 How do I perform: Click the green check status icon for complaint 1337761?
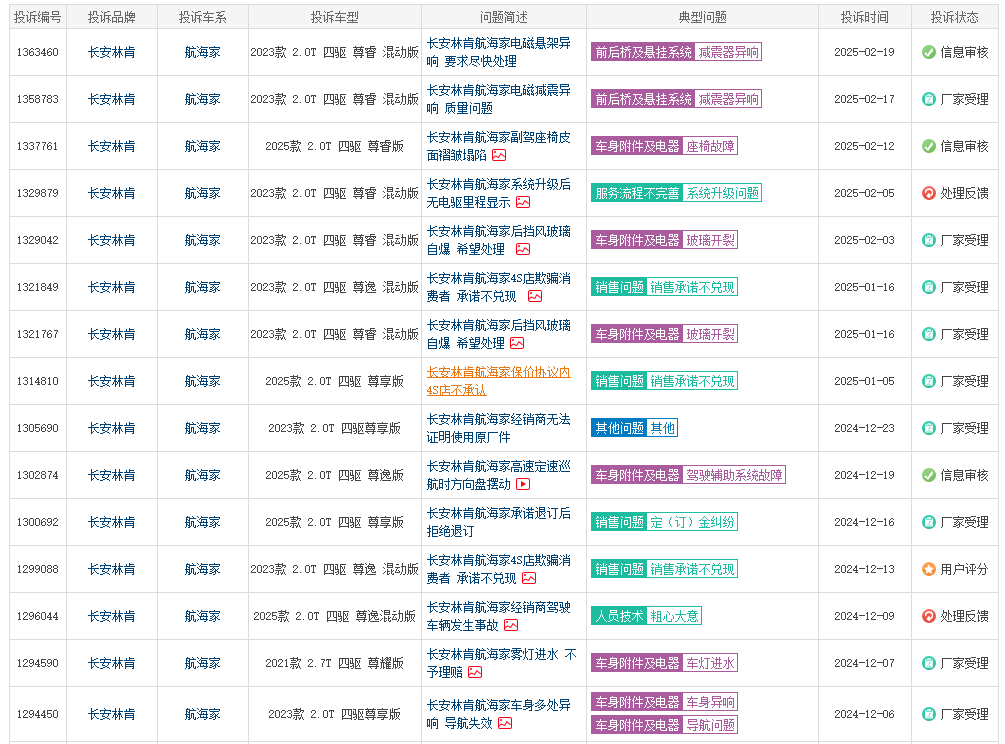(929, 146)
